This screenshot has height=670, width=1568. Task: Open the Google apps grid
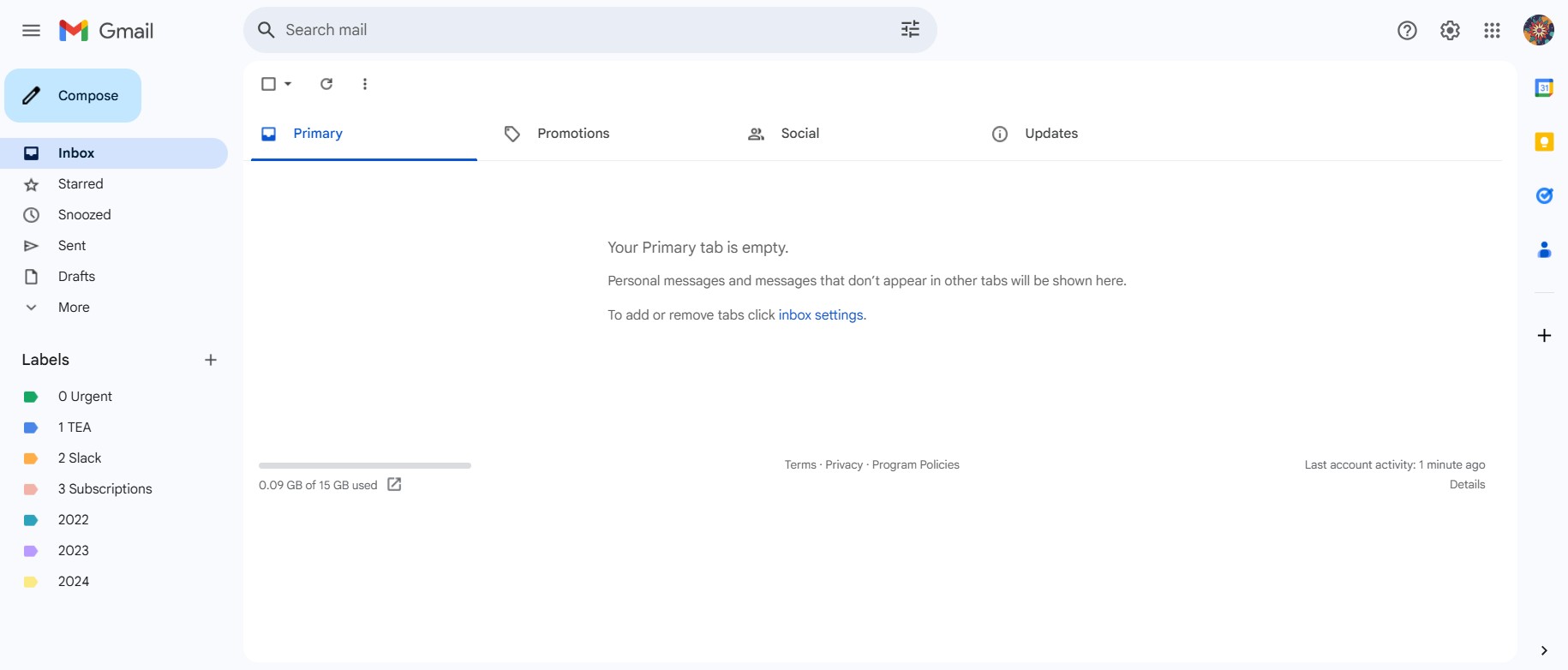(x=1492, y=31)
